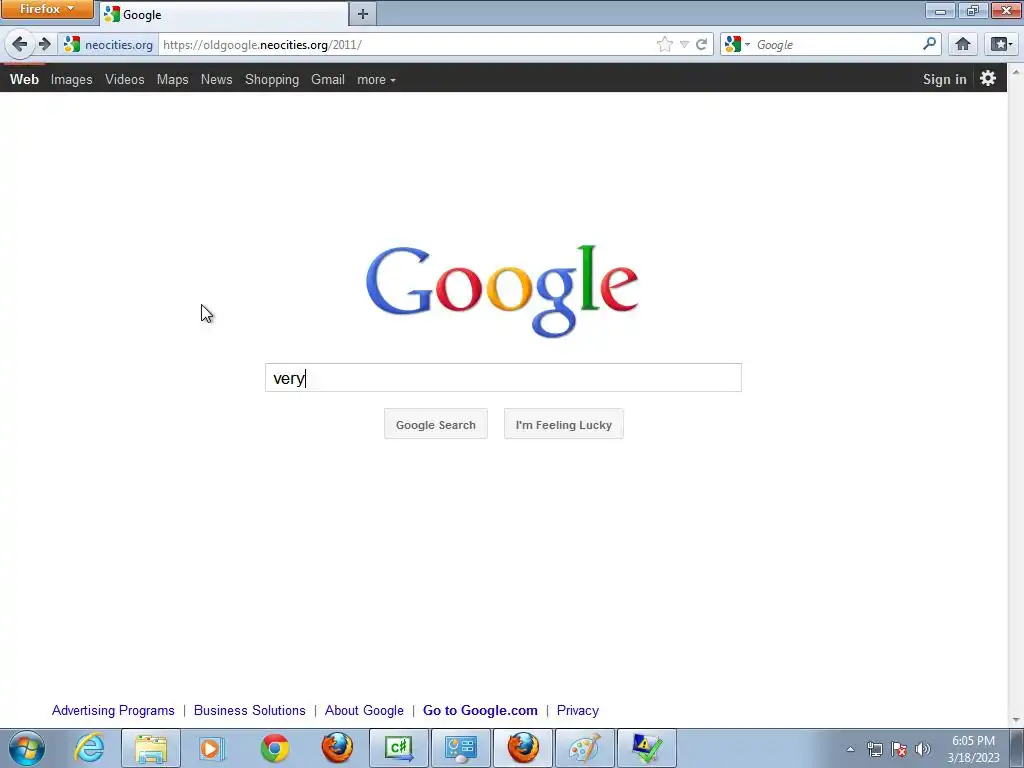Image resolution: width=1024 pixels, height=768 pixels.
Task: Click the volume speaker tray icon
Action: [x=923, y=749]
